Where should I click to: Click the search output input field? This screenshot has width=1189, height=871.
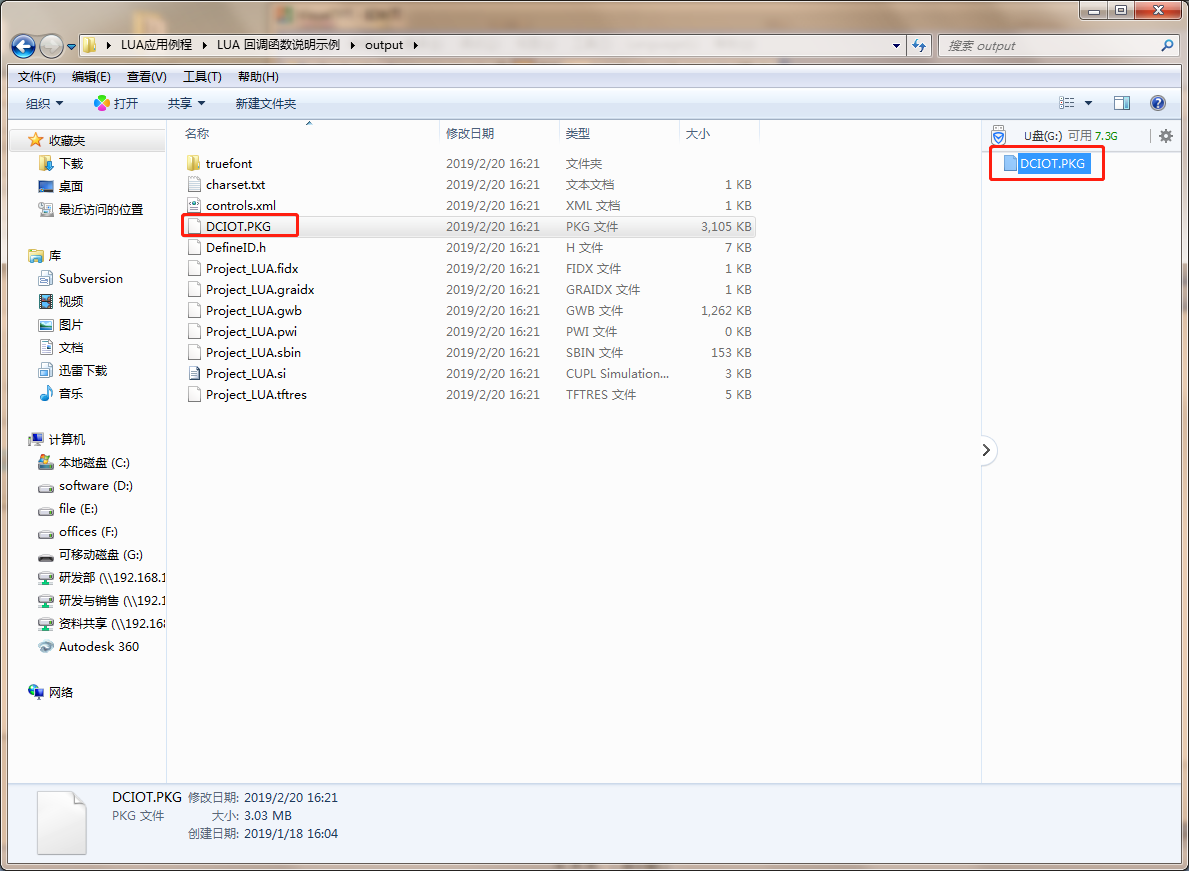tap(1051, 45)
